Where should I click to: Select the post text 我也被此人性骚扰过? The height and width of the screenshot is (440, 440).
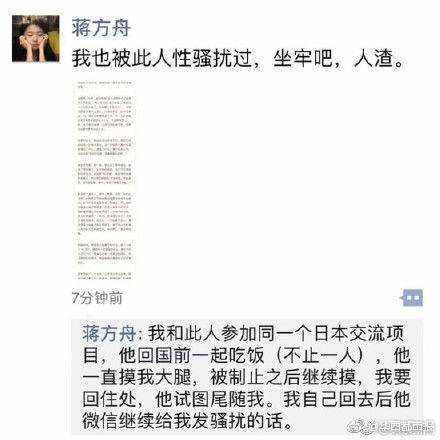161,59
